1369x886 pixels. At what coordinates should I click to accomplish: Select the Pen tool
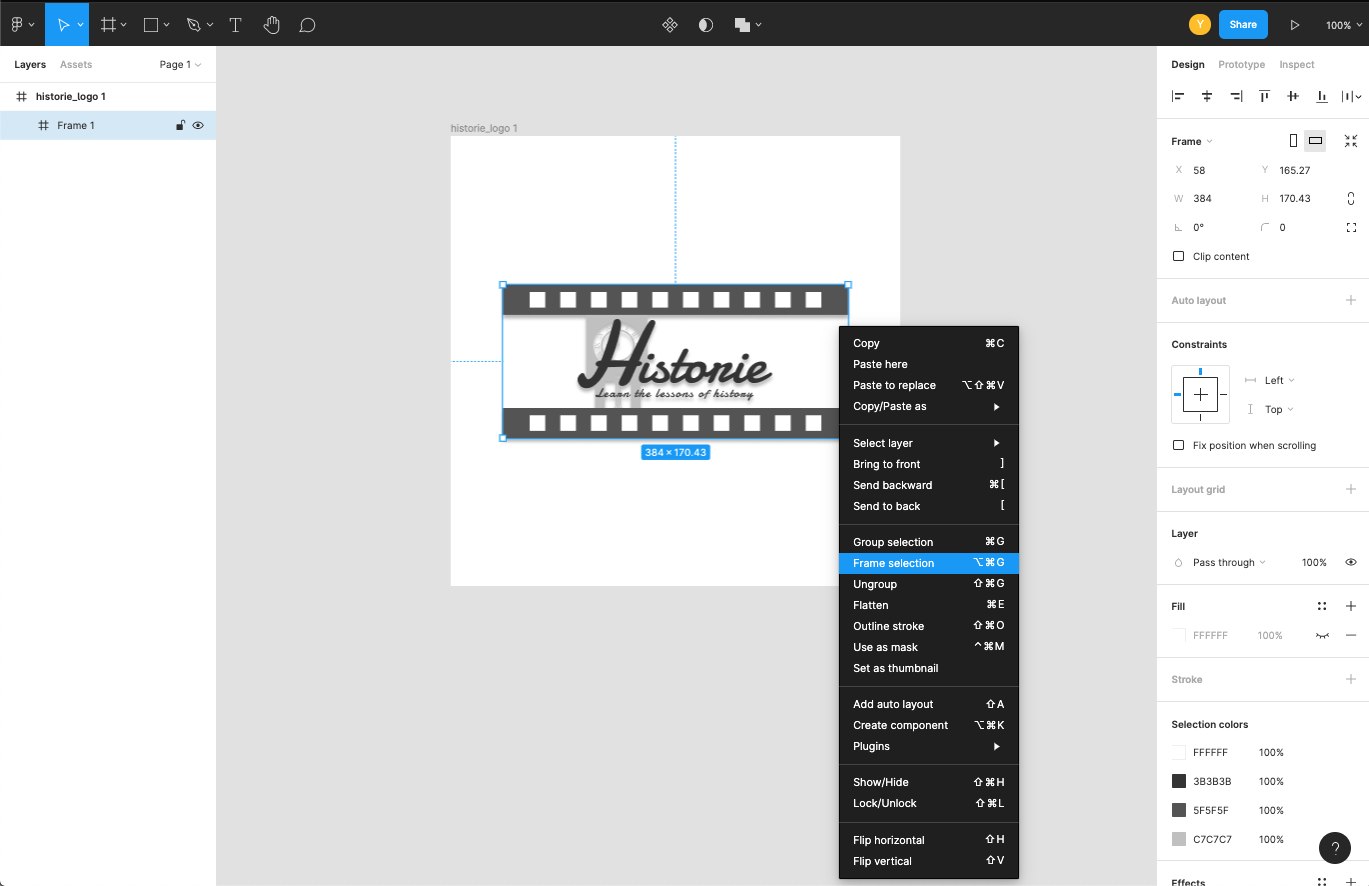coord(194,25)
